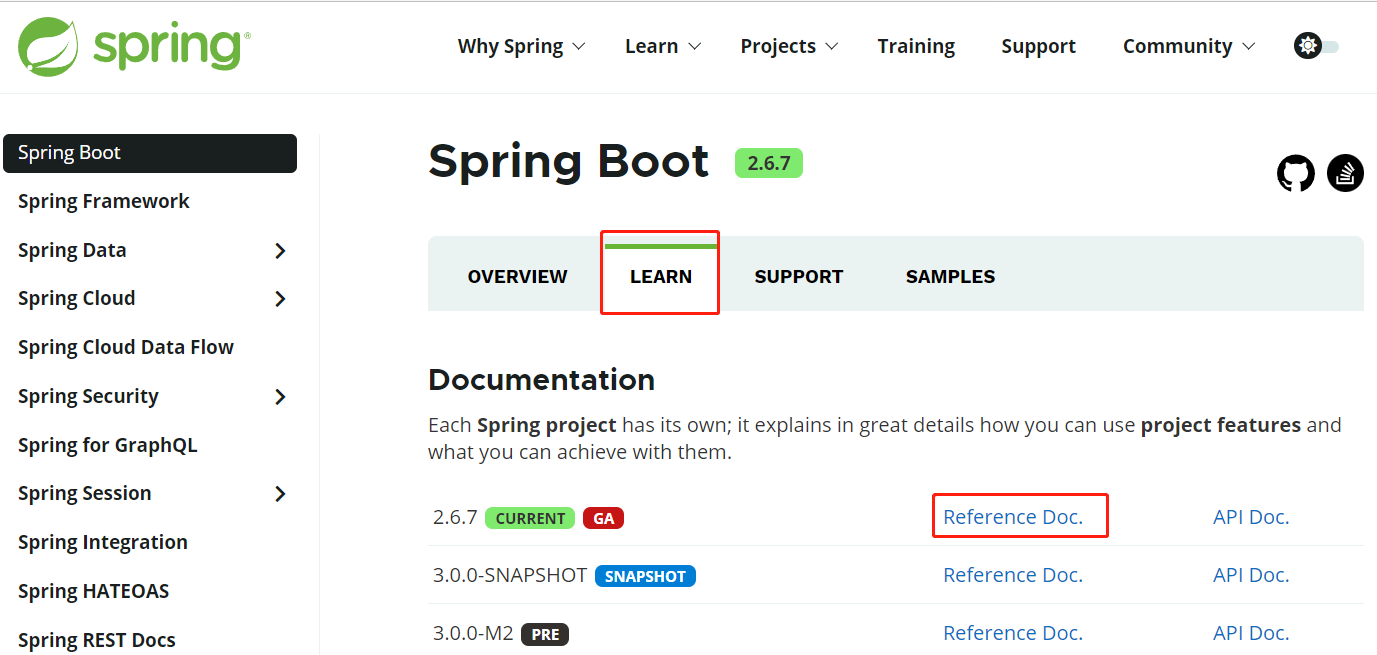This screenshot has height=655, width=1377.
Task: Expand Spring Data submenu chevron
Action: point(280,251)
